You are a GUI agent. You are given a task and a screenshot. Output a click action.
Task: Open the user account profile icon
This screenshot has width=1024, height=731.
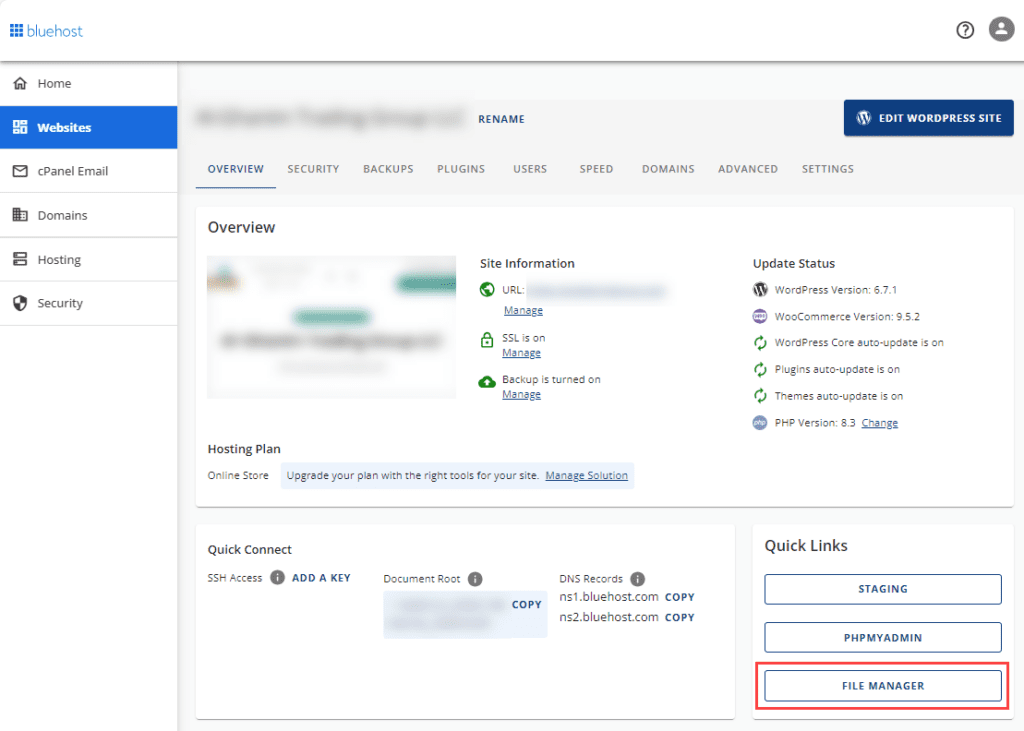(x=1001, y=30)
